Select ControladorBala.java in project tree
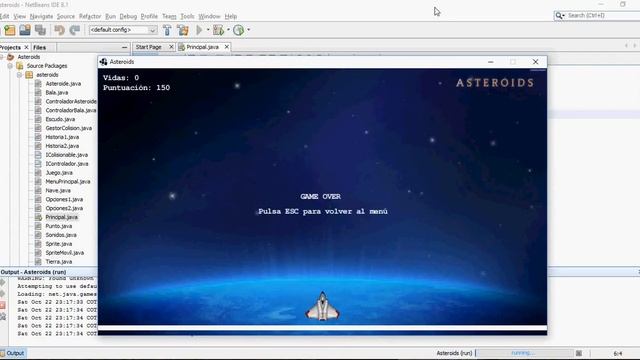Image resolution: width=640 pixels, height=360 pixels. 71,110
